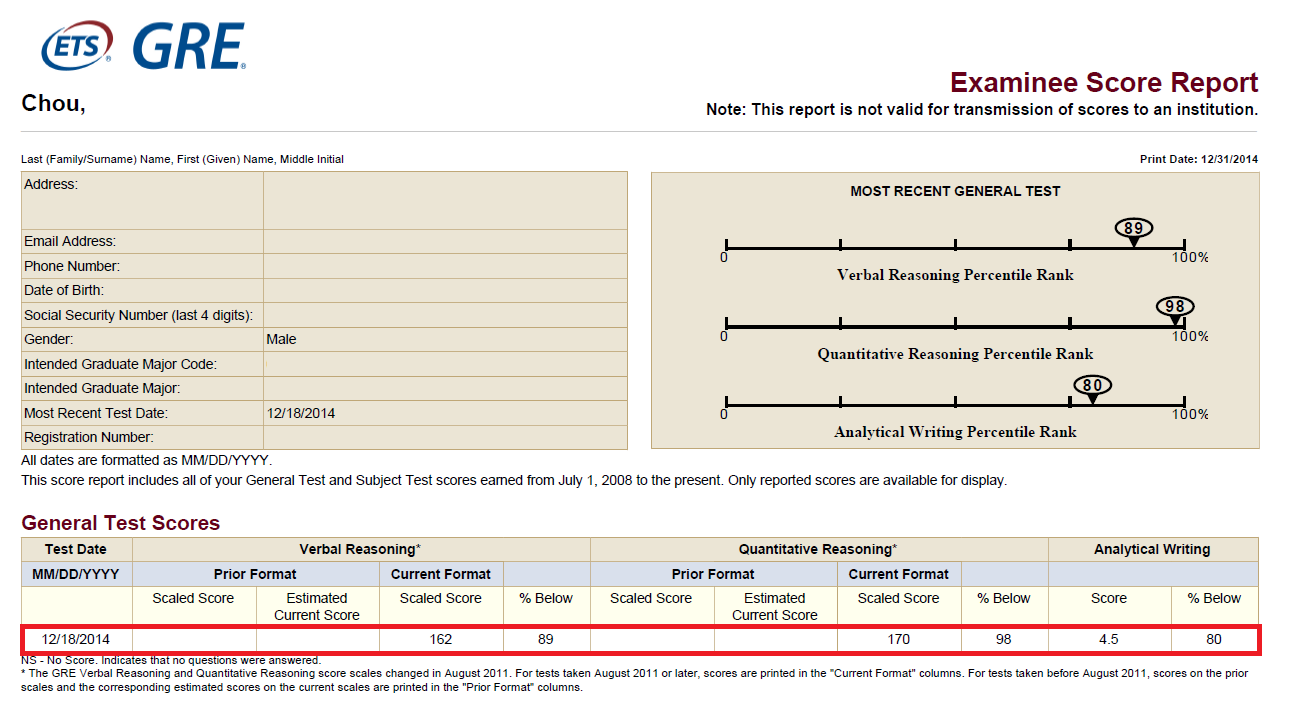Screen dimensions: 1289x711
Task: Click the "Gender:" label
Action: [48, 339]
